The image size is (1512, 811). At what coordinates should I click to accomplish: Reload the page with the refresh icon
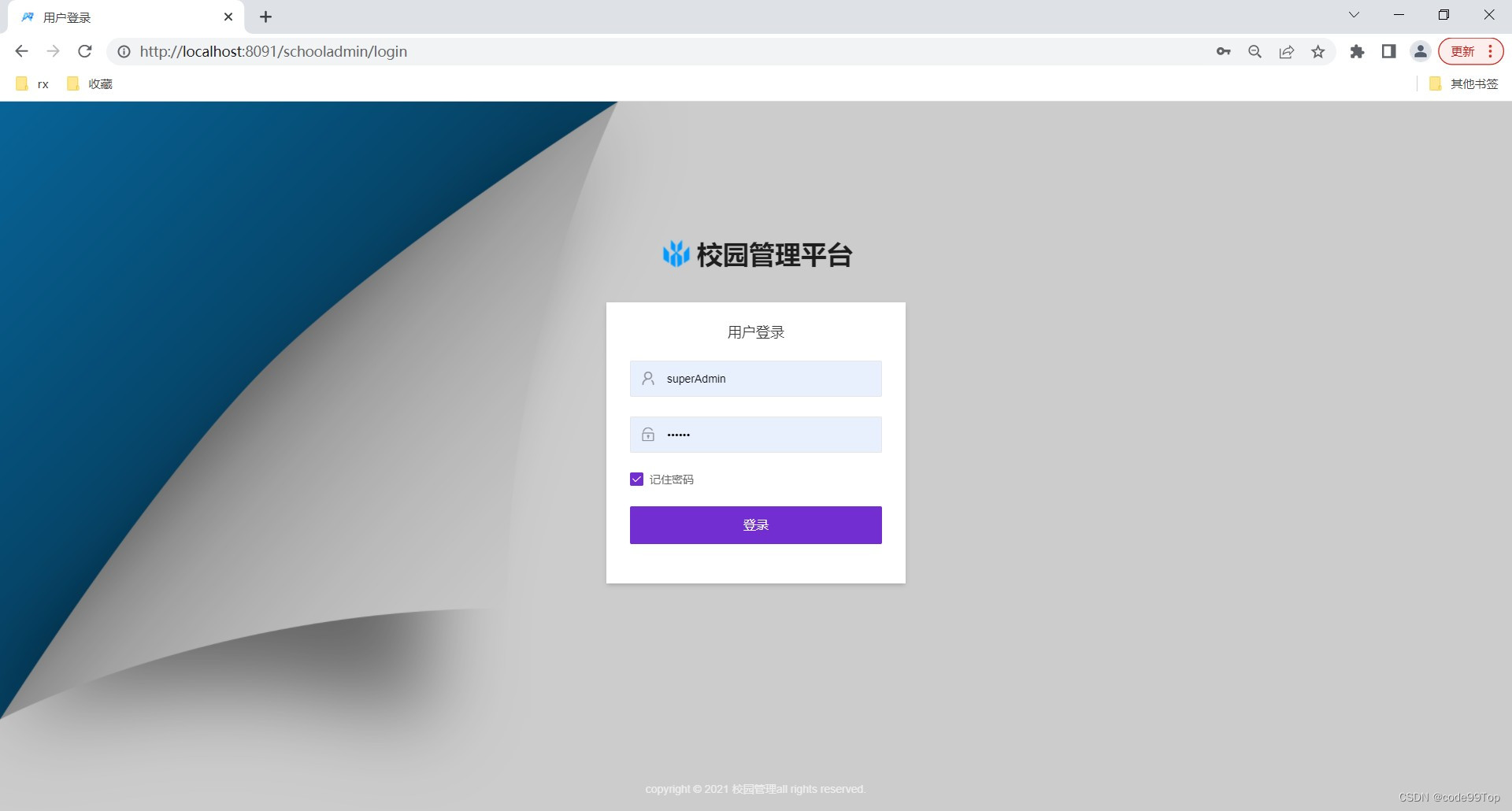coord(84,51)
